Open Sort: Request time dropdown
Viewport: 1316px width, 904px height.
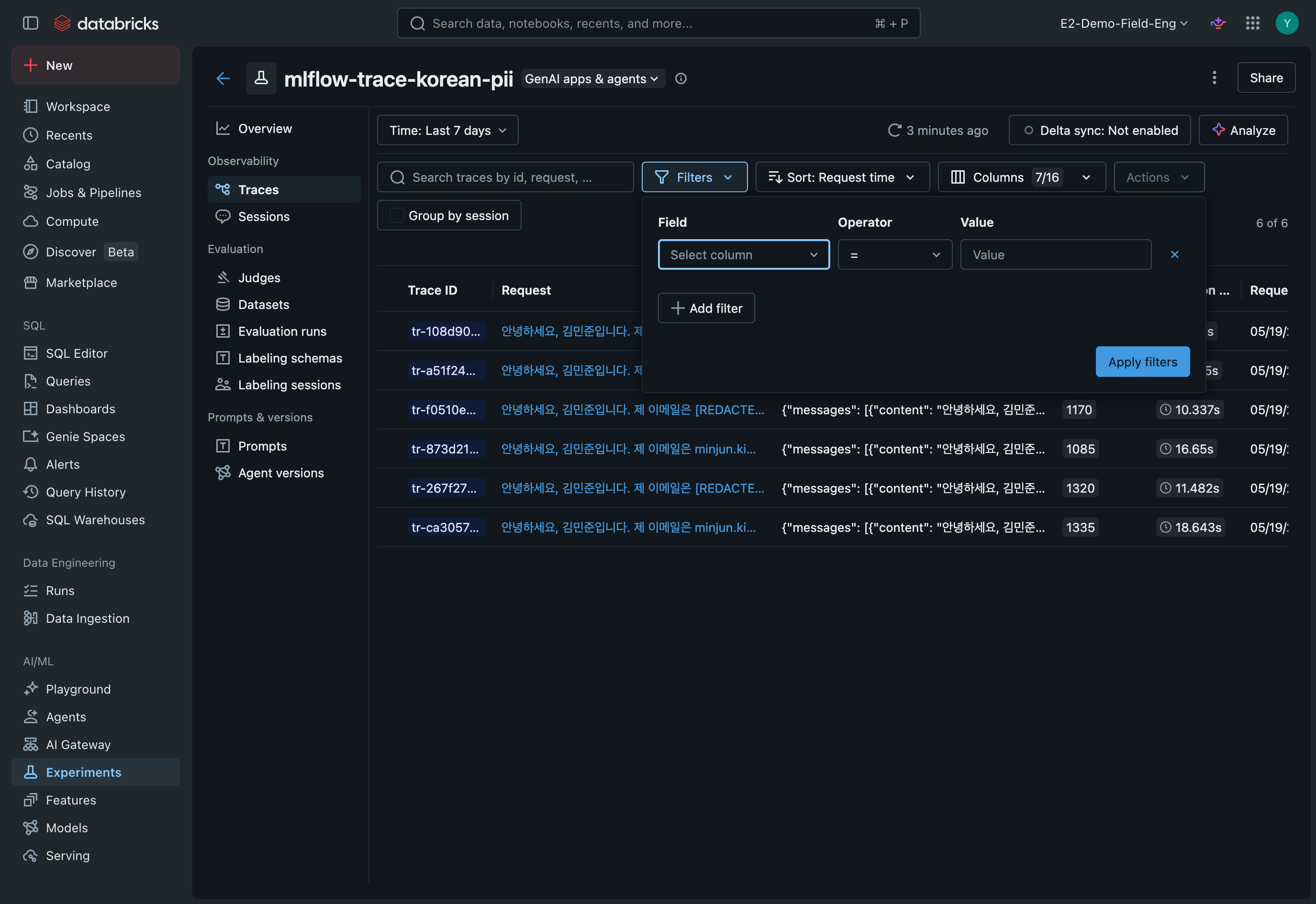pos(842,177)
